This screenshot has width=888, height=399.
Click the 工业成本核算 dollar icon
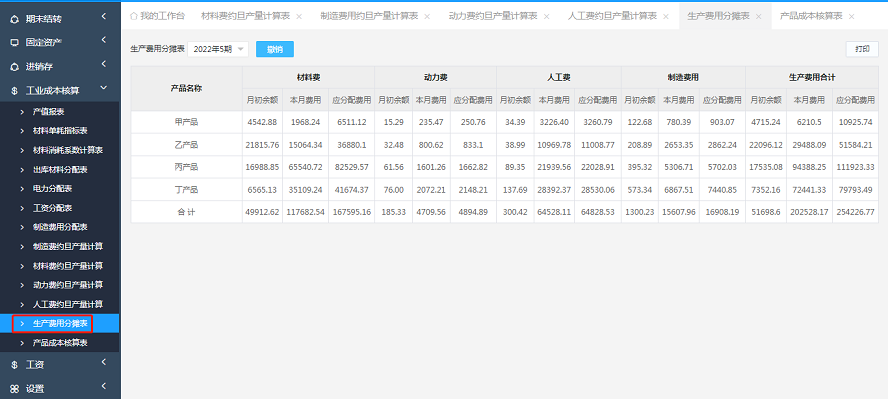[x=15, y=91]
